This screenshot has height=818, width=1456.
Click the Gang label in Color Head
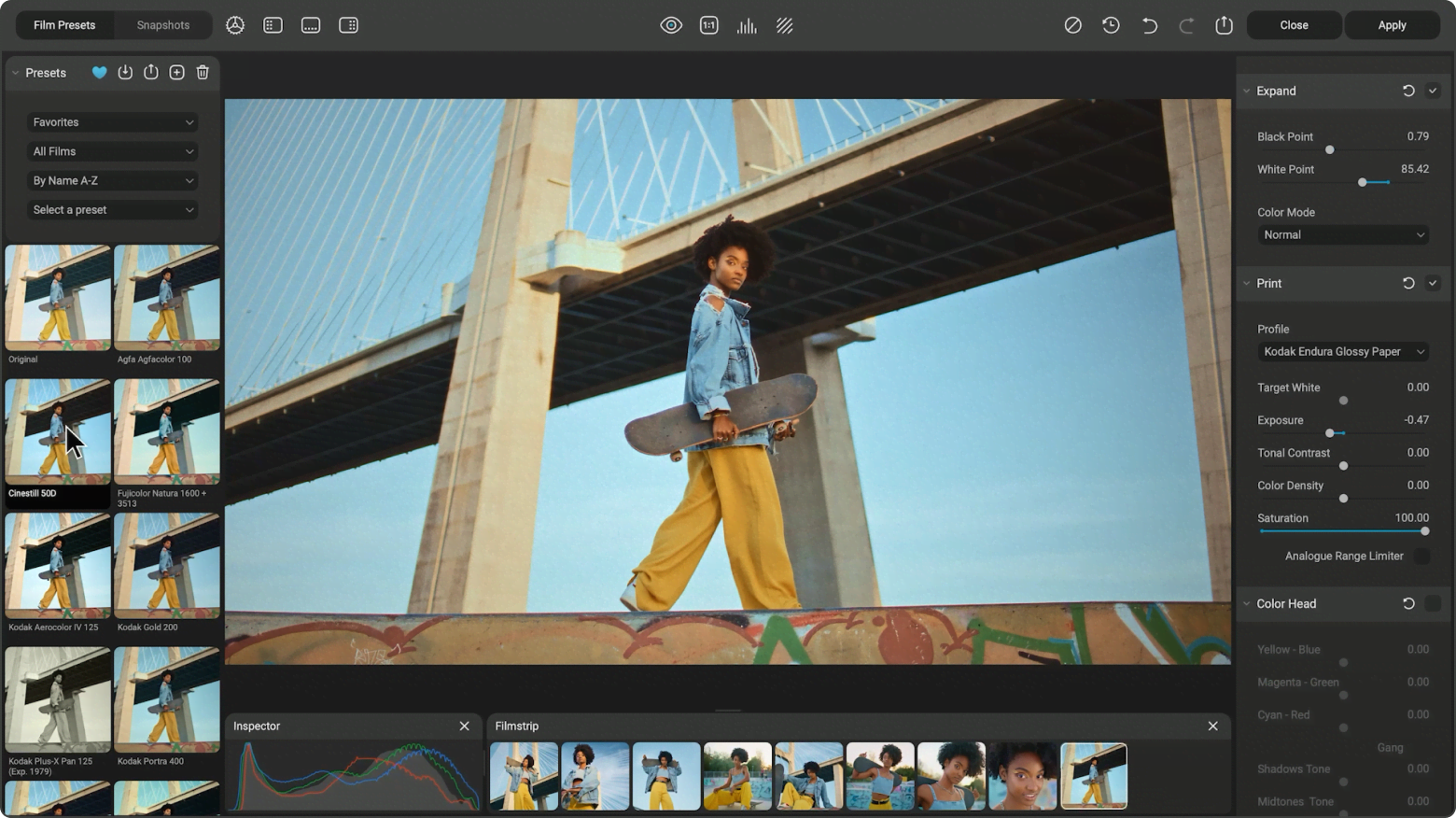click(x=1390, y=748)
